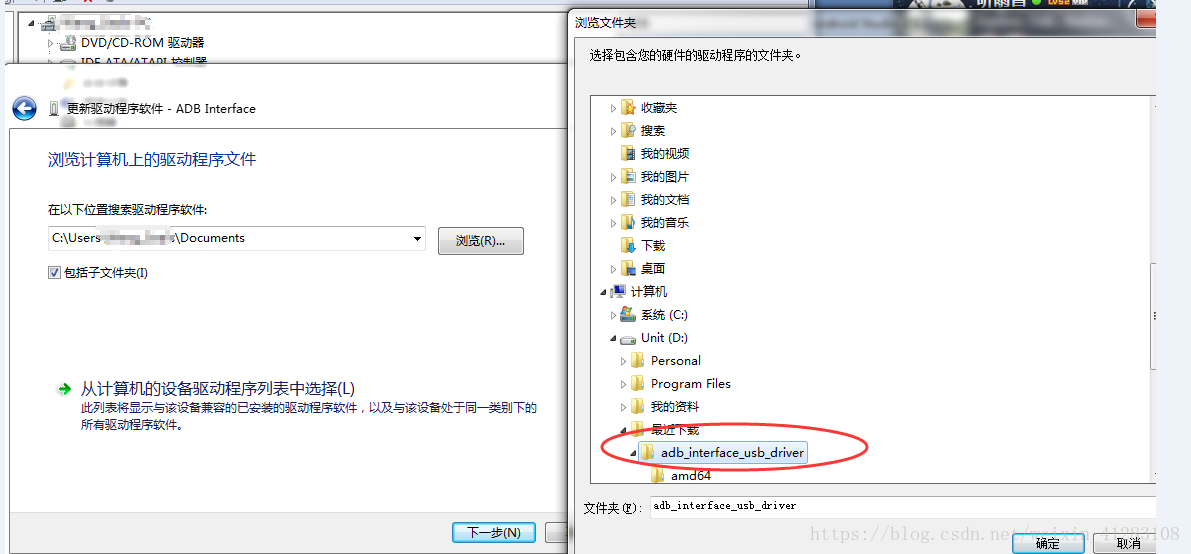The height and width of the screenshot is (554, 1191).
Task: Click the 文件夹 name input field
Action: [902, 506]
